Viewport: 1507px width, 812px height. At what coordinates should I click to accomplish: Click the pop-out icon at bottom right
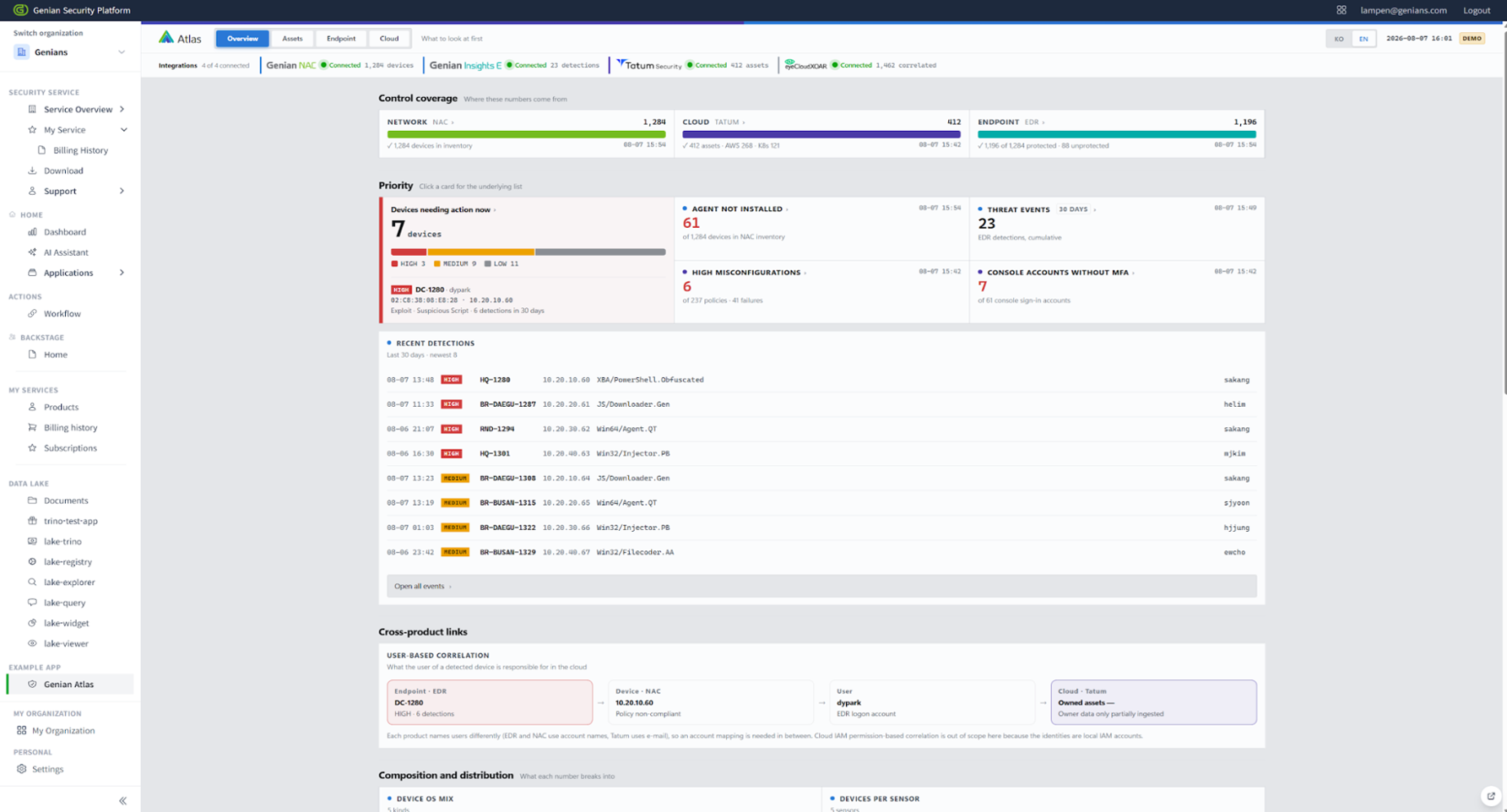point(1491,796)
